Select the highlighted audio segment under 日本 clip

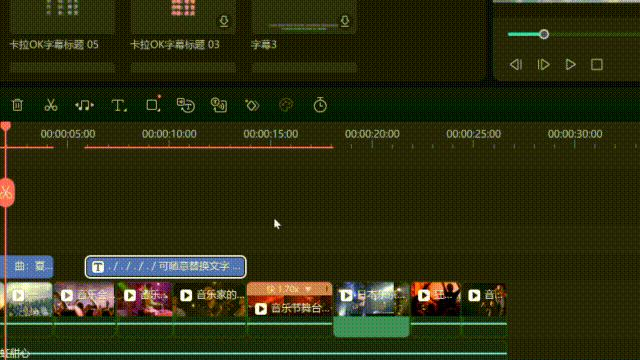(371, 327)
